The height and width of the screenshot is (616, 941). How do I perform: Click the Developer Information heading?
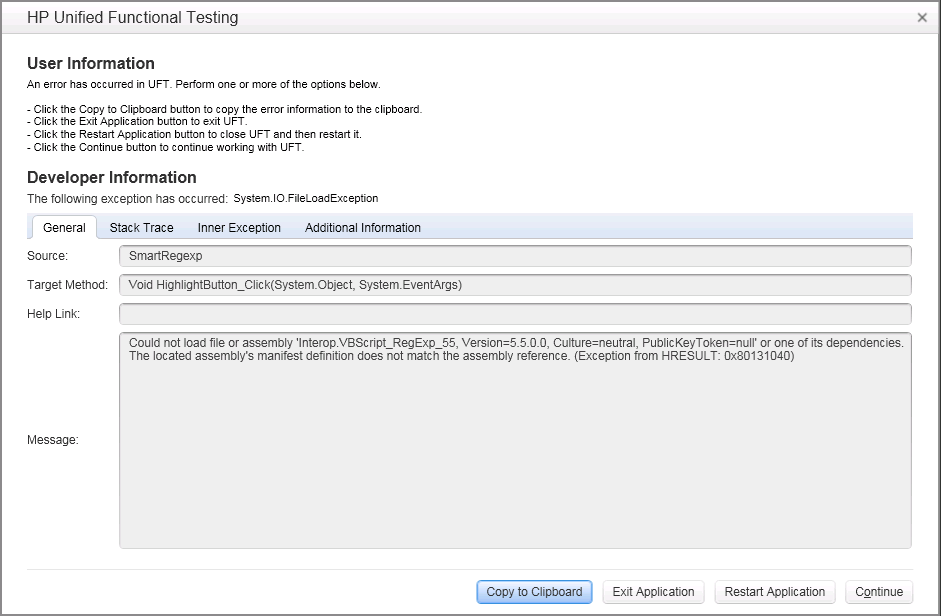click(x=112, y=177)
